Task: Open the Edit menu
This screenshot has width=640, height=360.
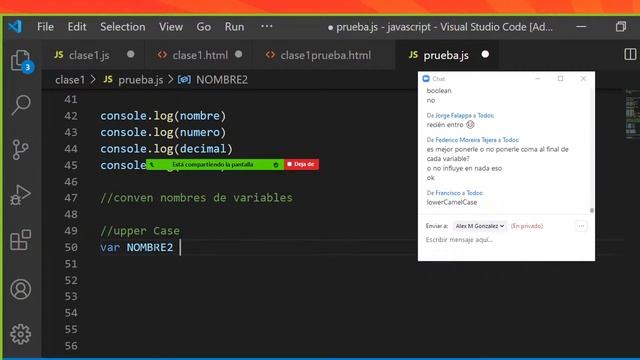Action: pos(77,27)
